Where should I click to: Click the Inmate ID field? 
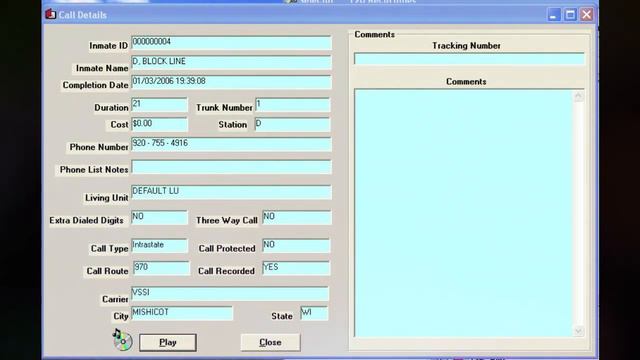[x=231, y=43]
